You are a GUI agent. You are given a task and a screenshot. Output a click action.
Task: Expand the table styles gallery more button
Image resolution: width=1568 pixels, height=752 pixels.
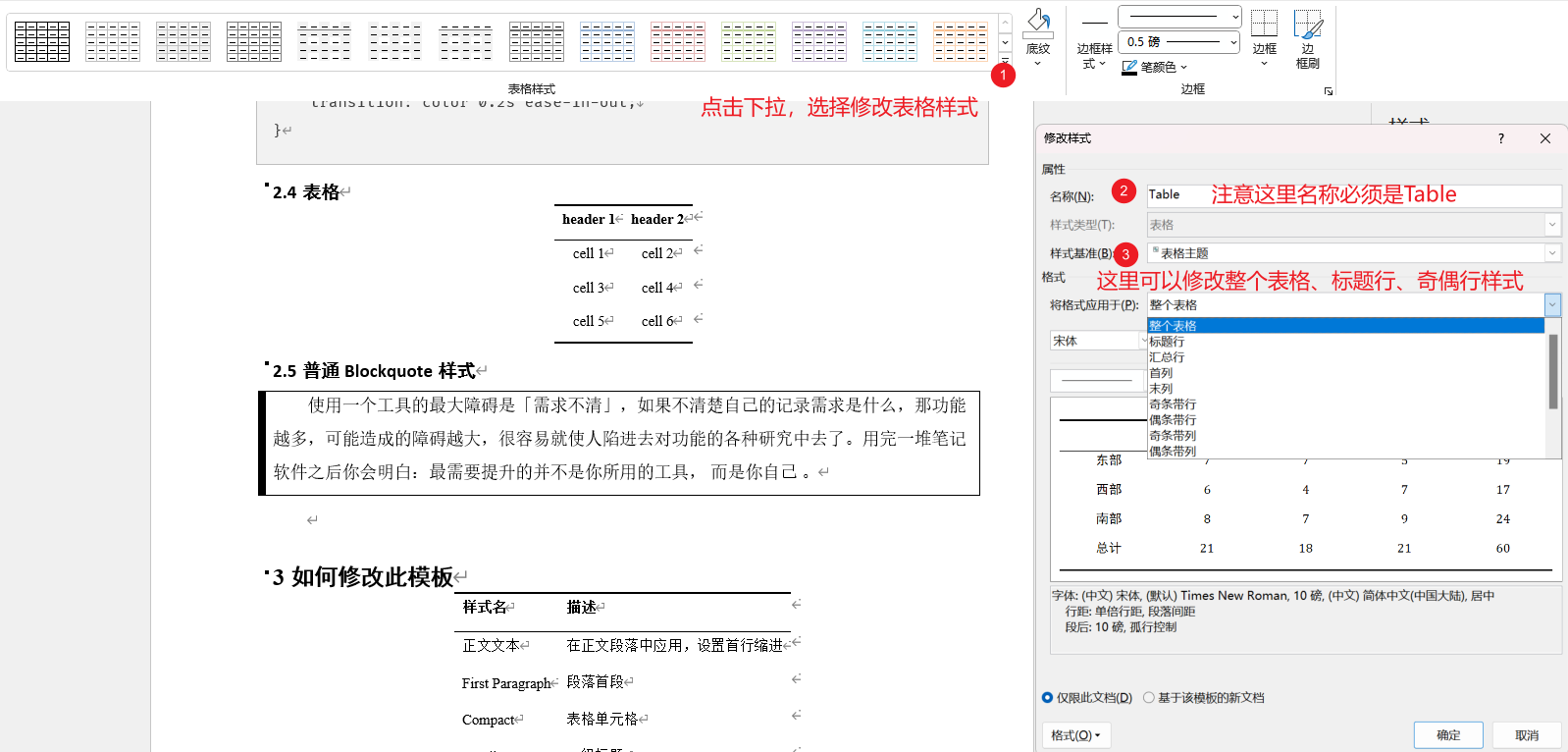(1006, 62)
